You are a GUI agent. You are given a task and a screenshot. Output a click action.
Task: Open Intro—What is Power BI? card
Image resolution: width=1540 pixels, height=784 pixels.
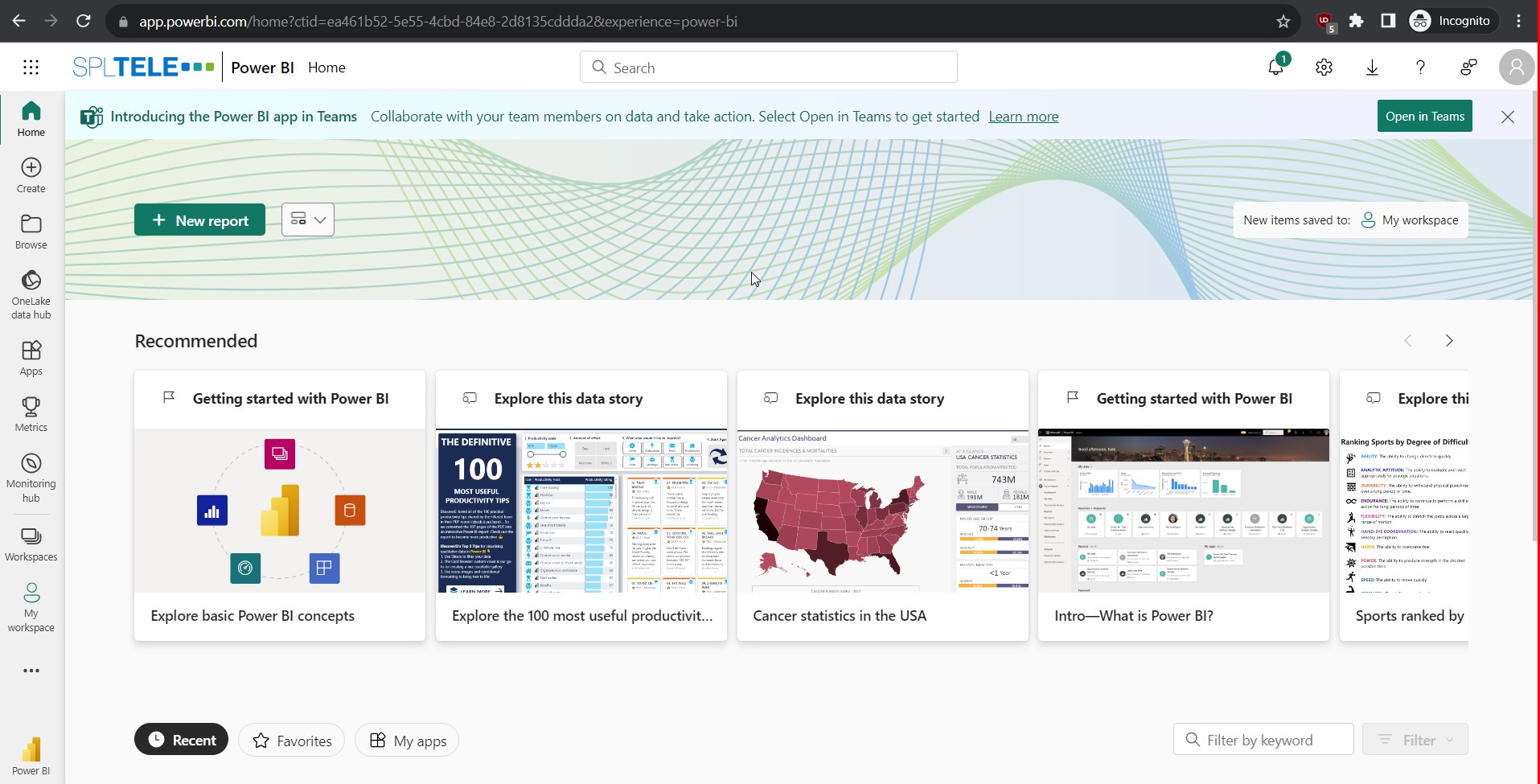point(1184,506)
